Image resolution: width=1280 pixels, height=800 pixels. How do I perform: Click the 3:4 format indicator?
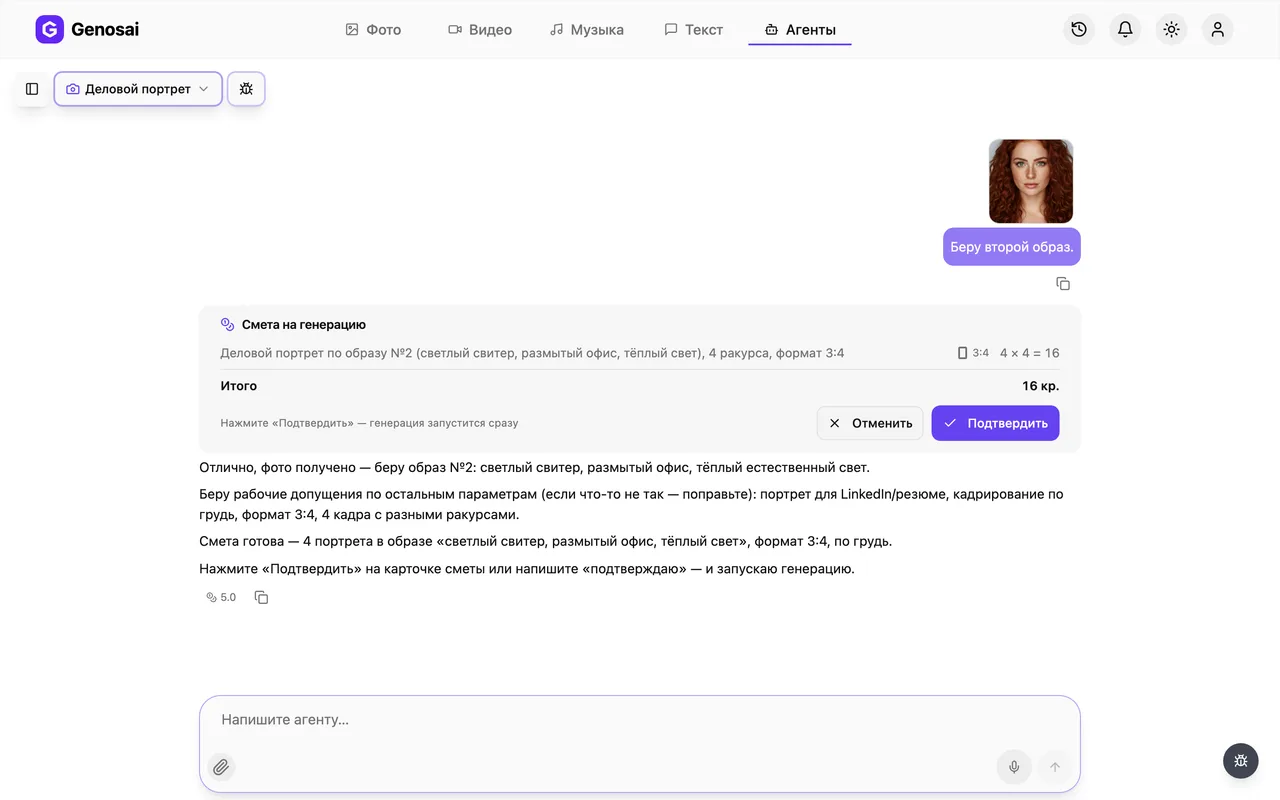coord(973,353)
